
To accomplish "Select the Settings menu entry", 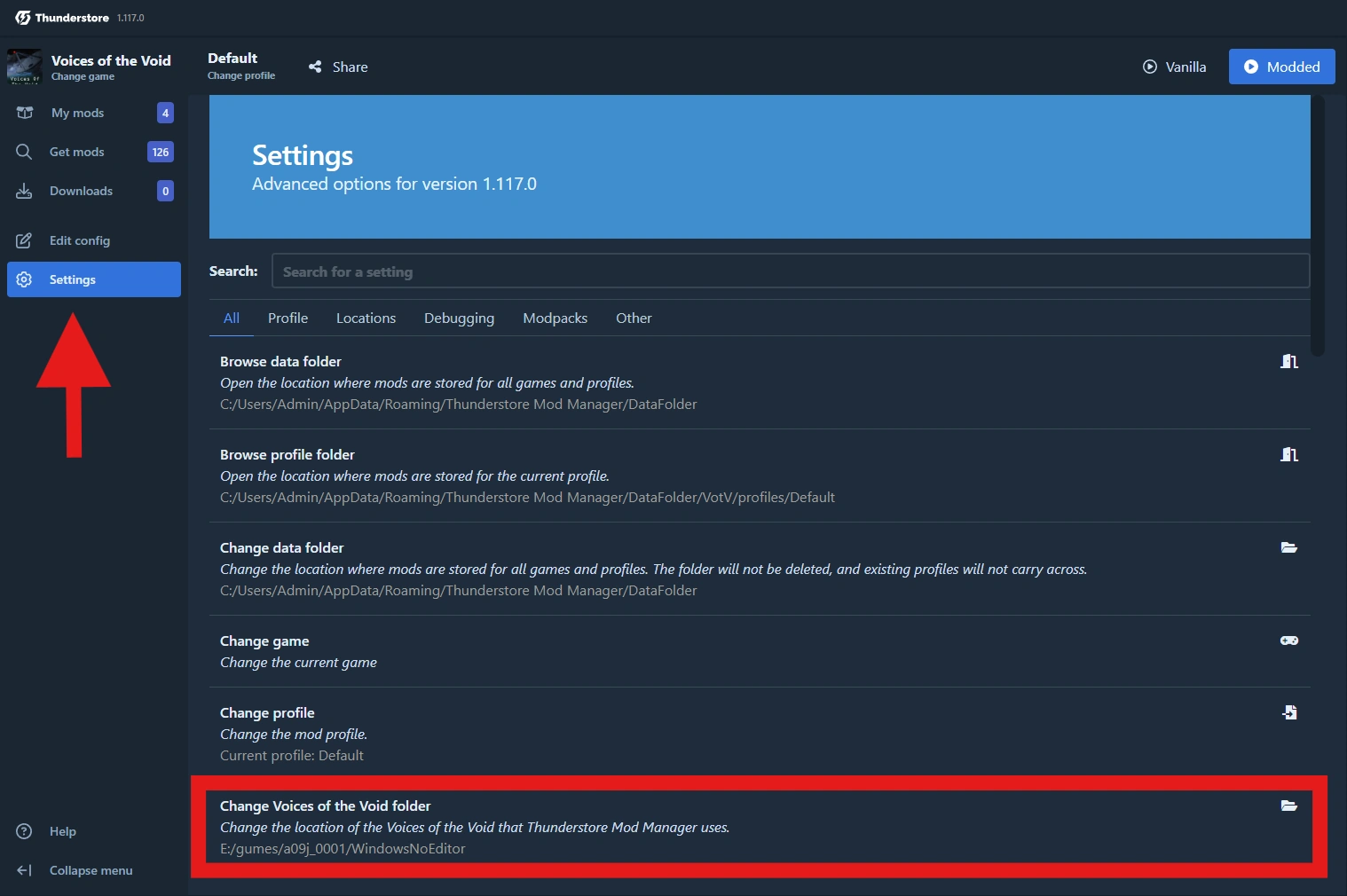I will (94, 279).
